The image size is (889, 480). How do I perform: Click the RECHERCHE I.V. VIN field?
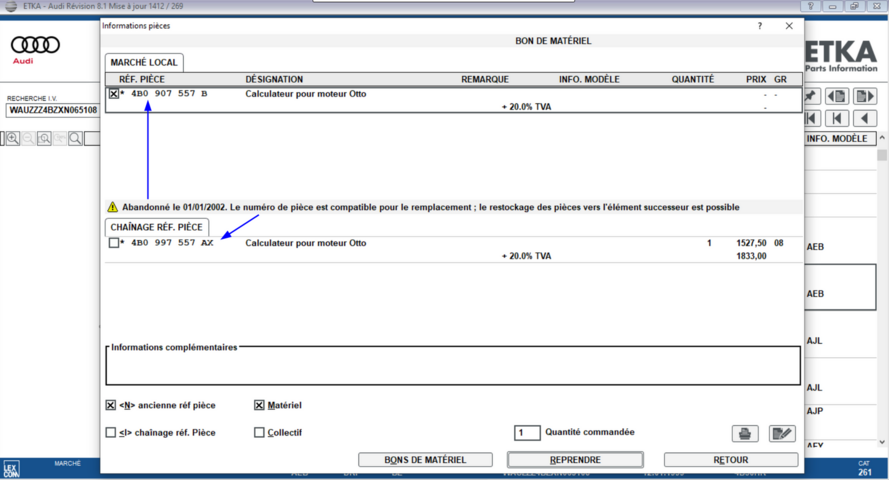[53, 110]
